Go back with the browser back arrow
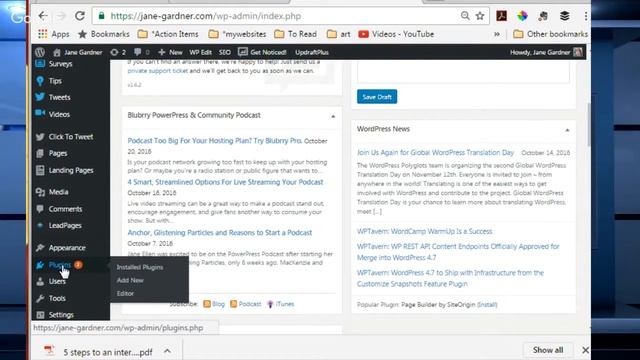640x360 pixels. [x=43, y=16]
